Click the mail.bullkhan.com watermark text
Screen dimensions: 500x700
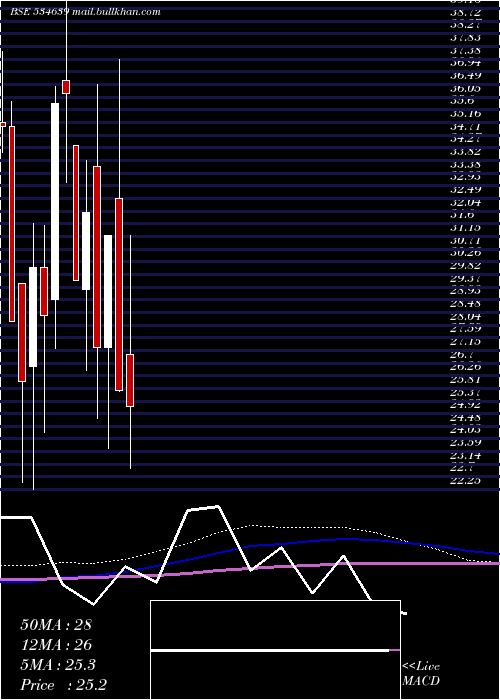(x=116, y=12)
